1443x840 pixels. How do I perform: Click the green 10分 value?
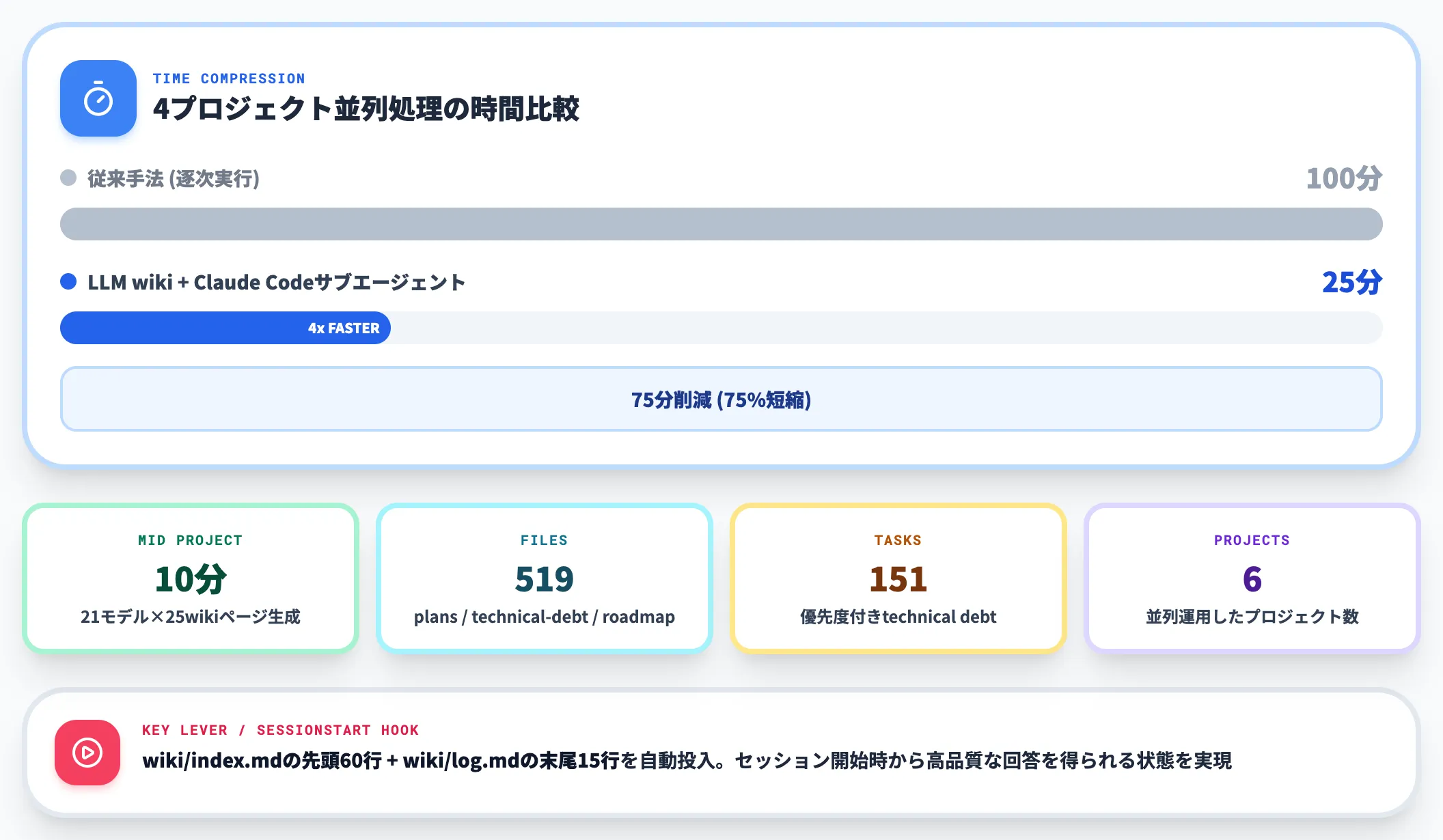pyautogui.click(x=191, y=578)
